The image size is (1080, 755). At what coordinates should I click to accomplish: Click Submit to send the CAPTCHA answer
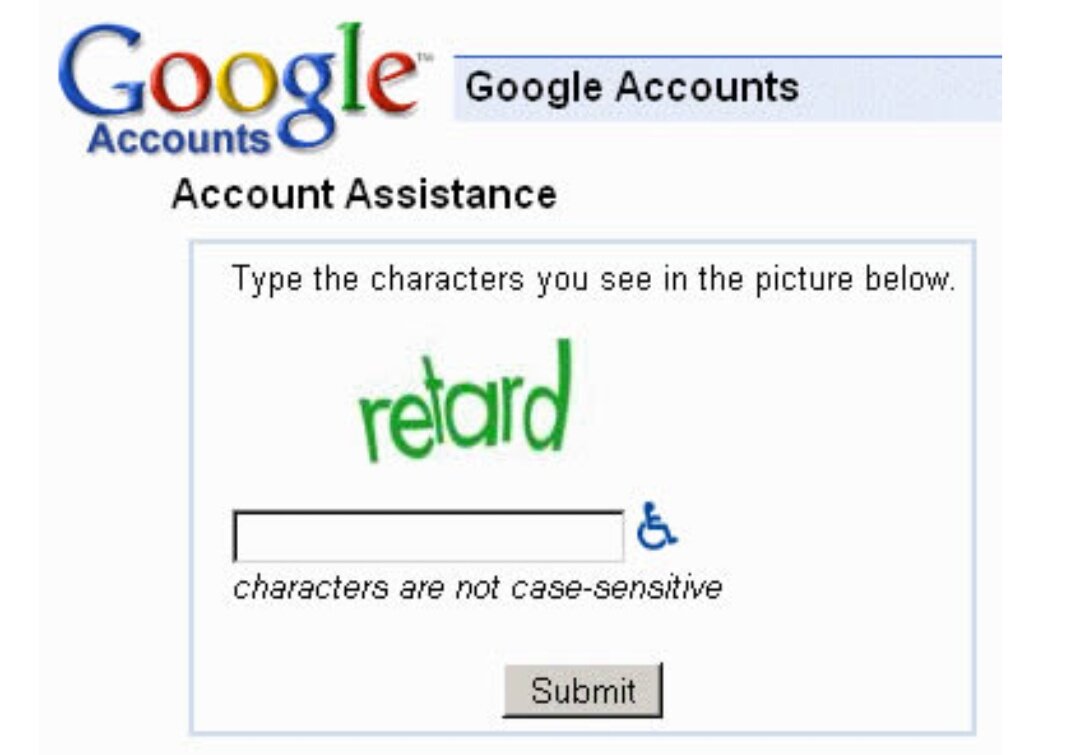click(583, 689)
